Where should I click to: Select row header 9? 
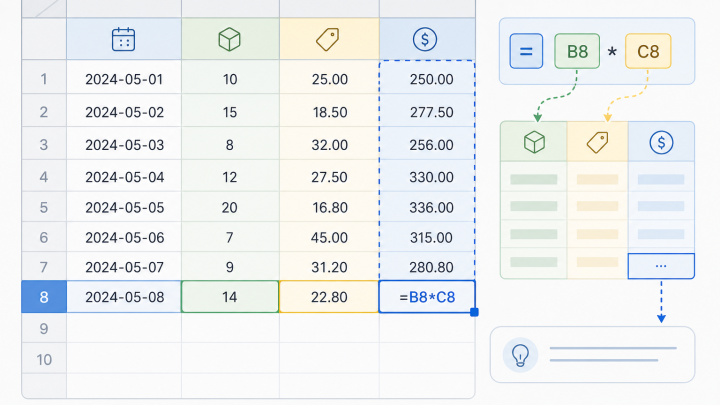pos(44,328)
